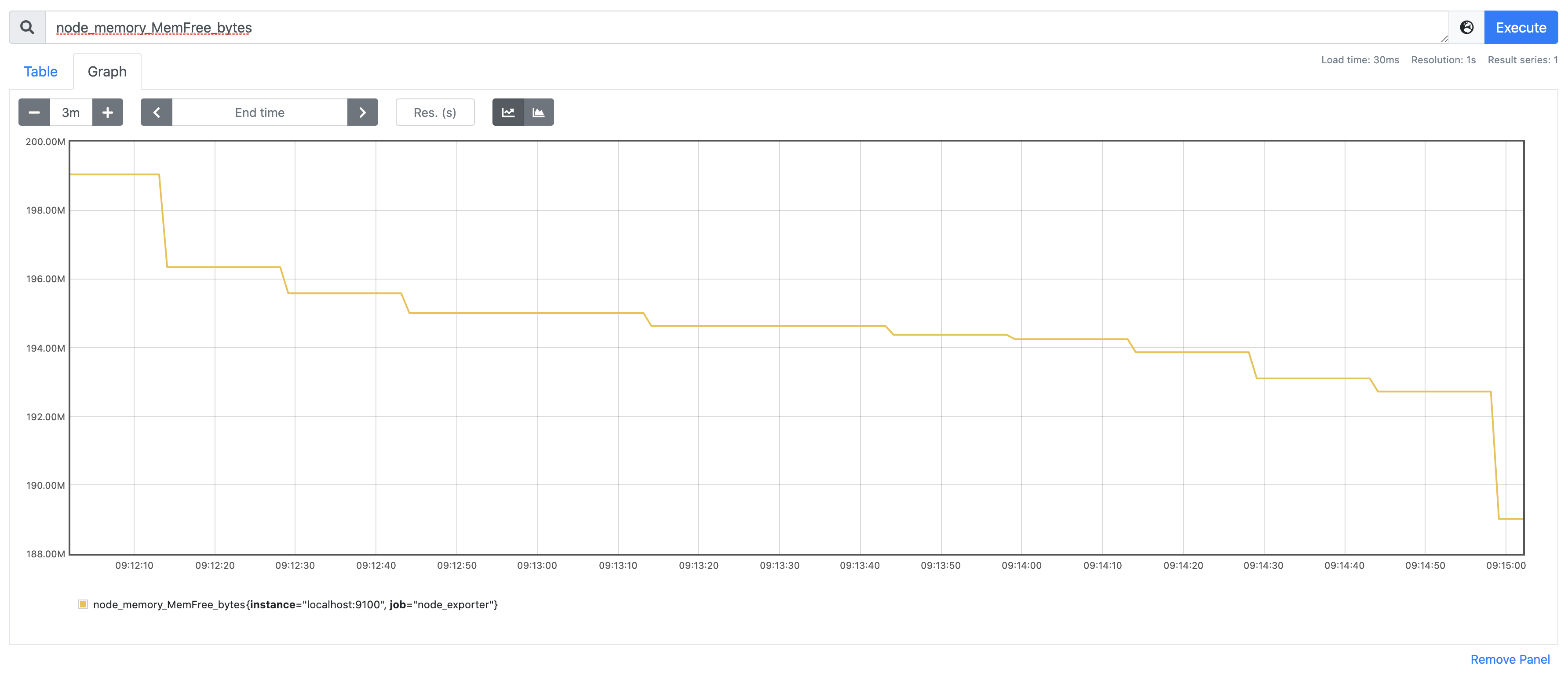Decrease range with the minus button
The width and height of the screenshot is (1568, 676).
[x=34, y=113]
